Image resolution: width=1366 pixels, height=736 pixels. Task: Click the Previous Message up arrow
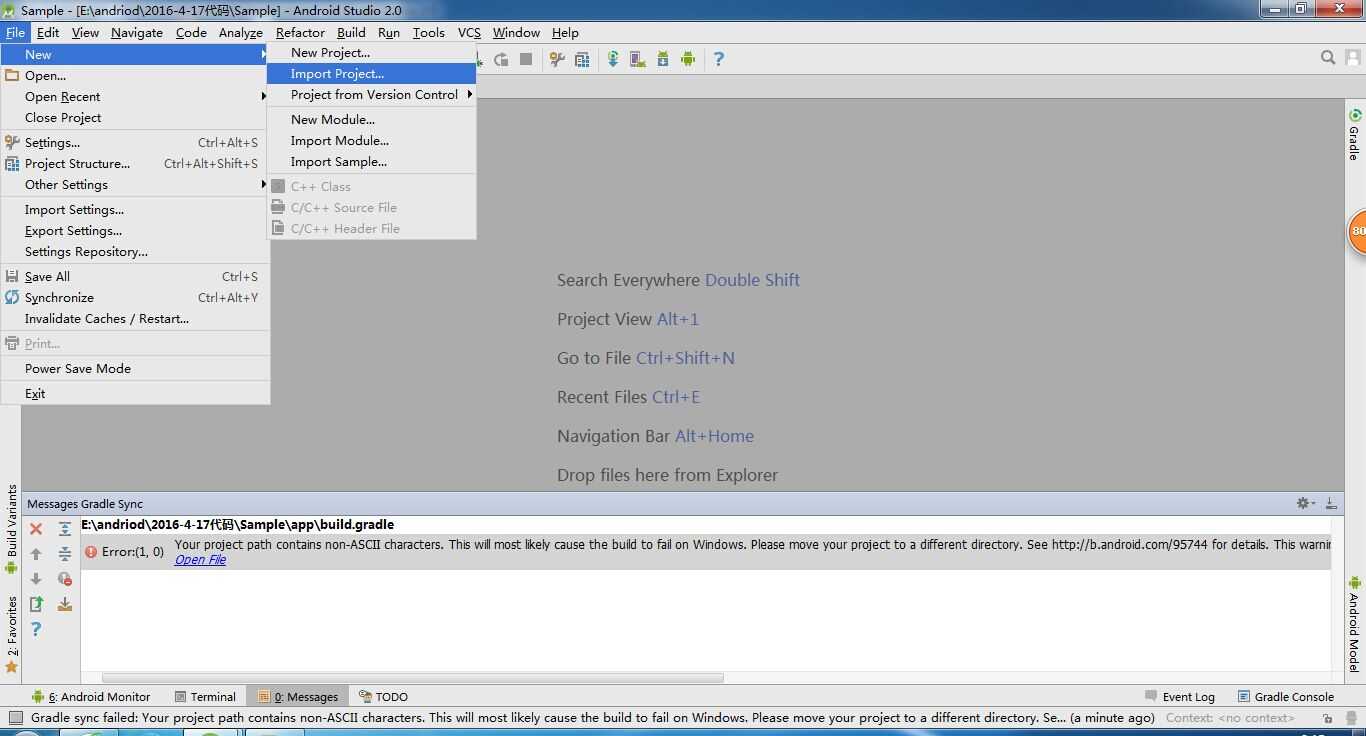[x=36, y=554]
